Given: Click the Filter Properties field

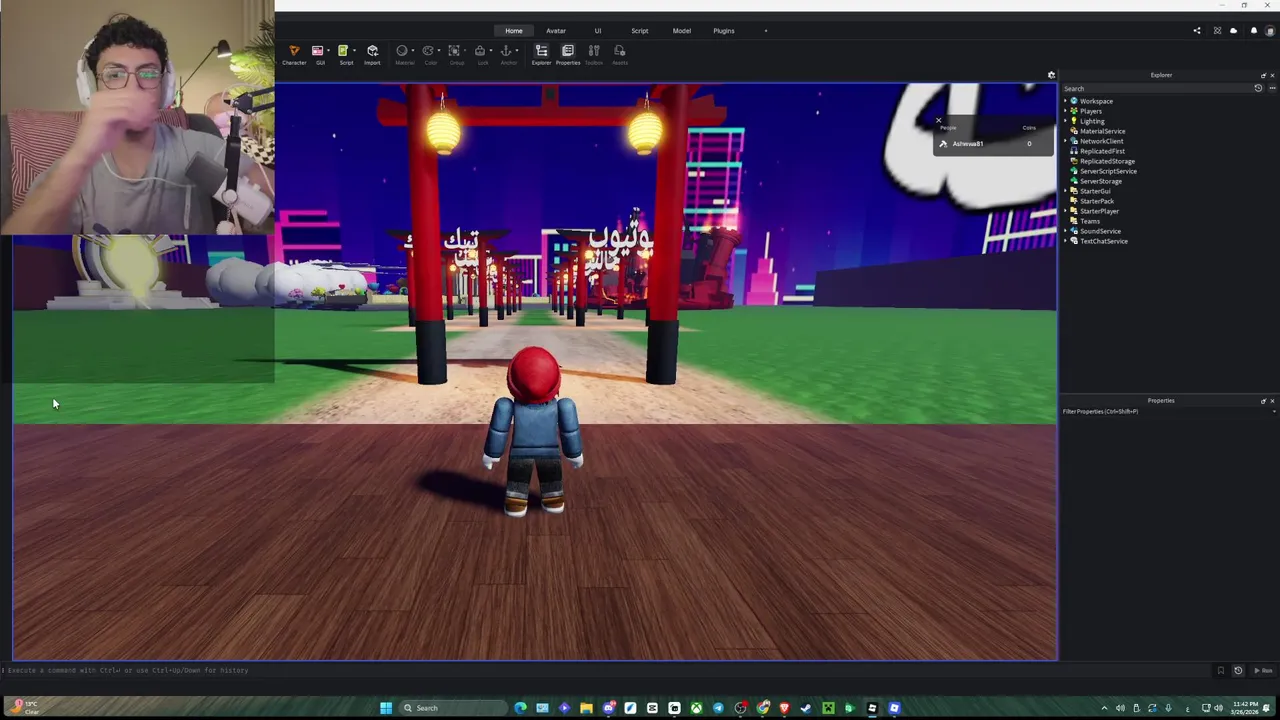Looking at the screenshot, I should 1168,411.
